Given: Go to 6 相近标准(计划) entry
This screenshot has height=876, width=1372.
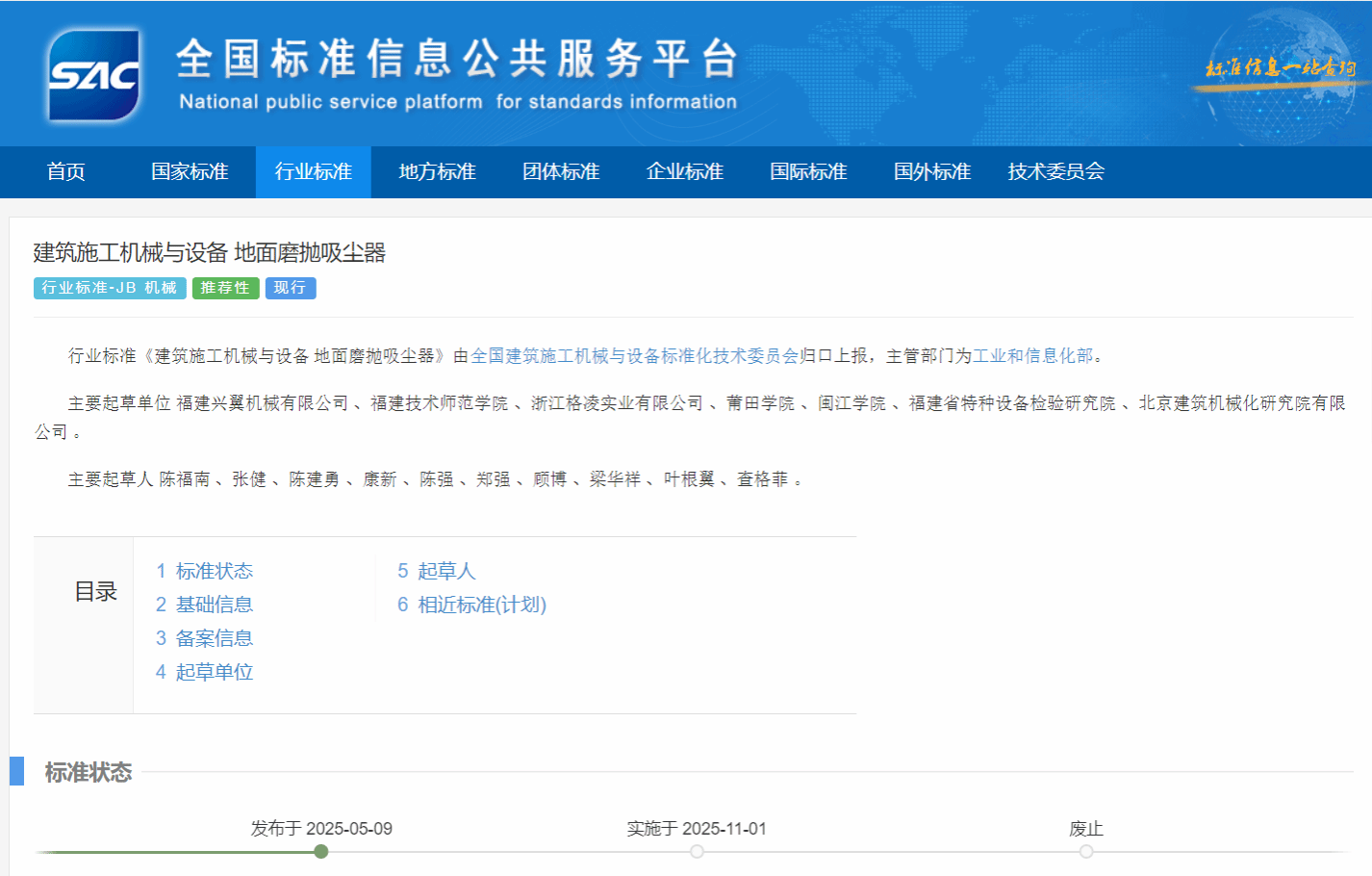Looking at the screenshot, I should pos(471,605).
